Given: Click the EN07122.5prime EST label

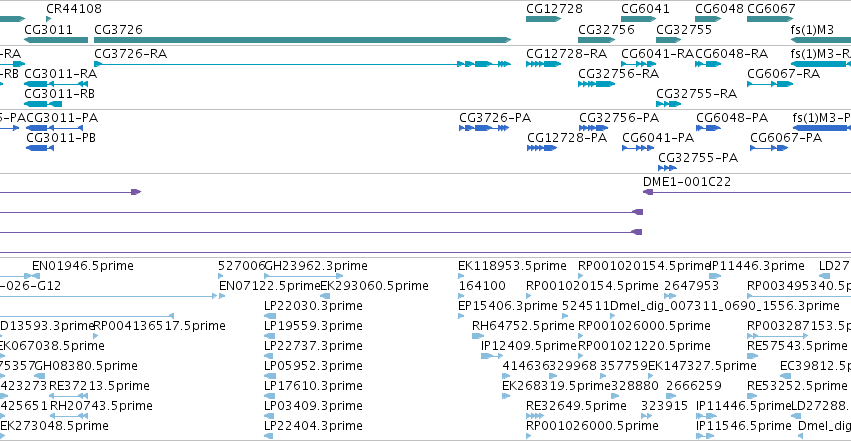Looking at the screenshot, I should tap(269, 286).
